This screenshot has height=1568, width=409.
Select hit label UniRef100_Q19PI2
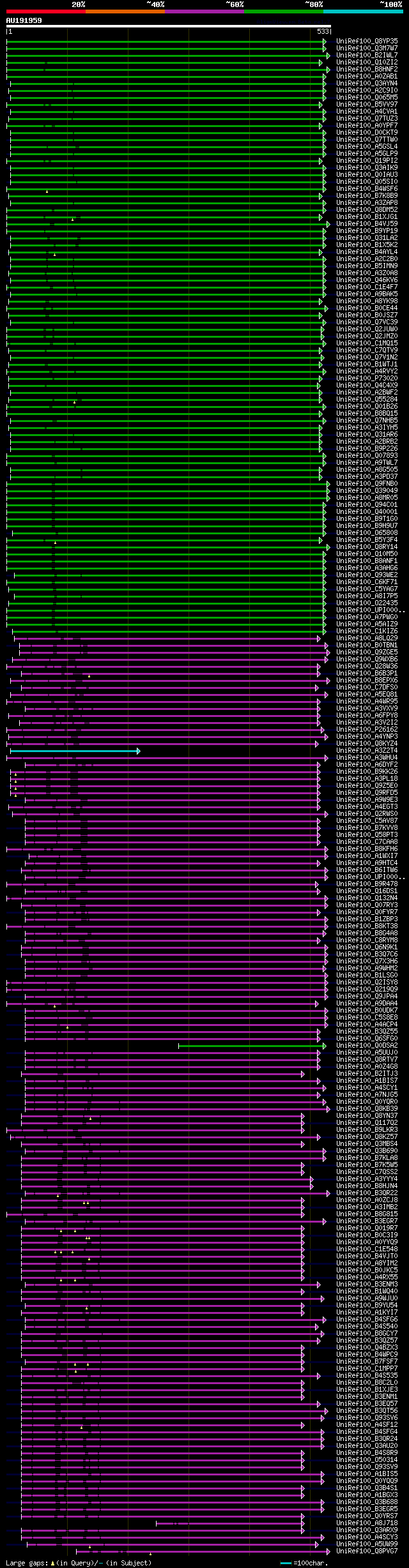point(367,161)
